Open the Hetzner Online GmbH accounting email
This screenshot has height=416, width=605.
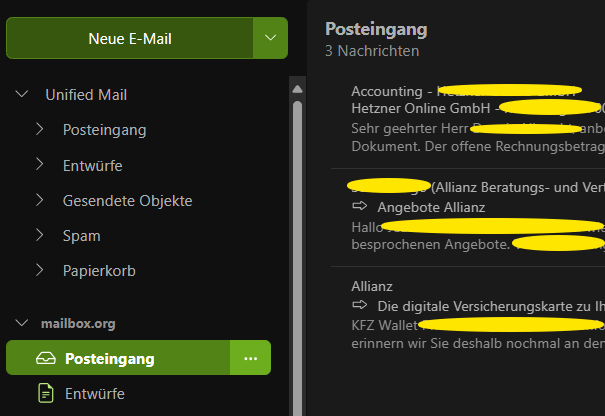[468, 119]
